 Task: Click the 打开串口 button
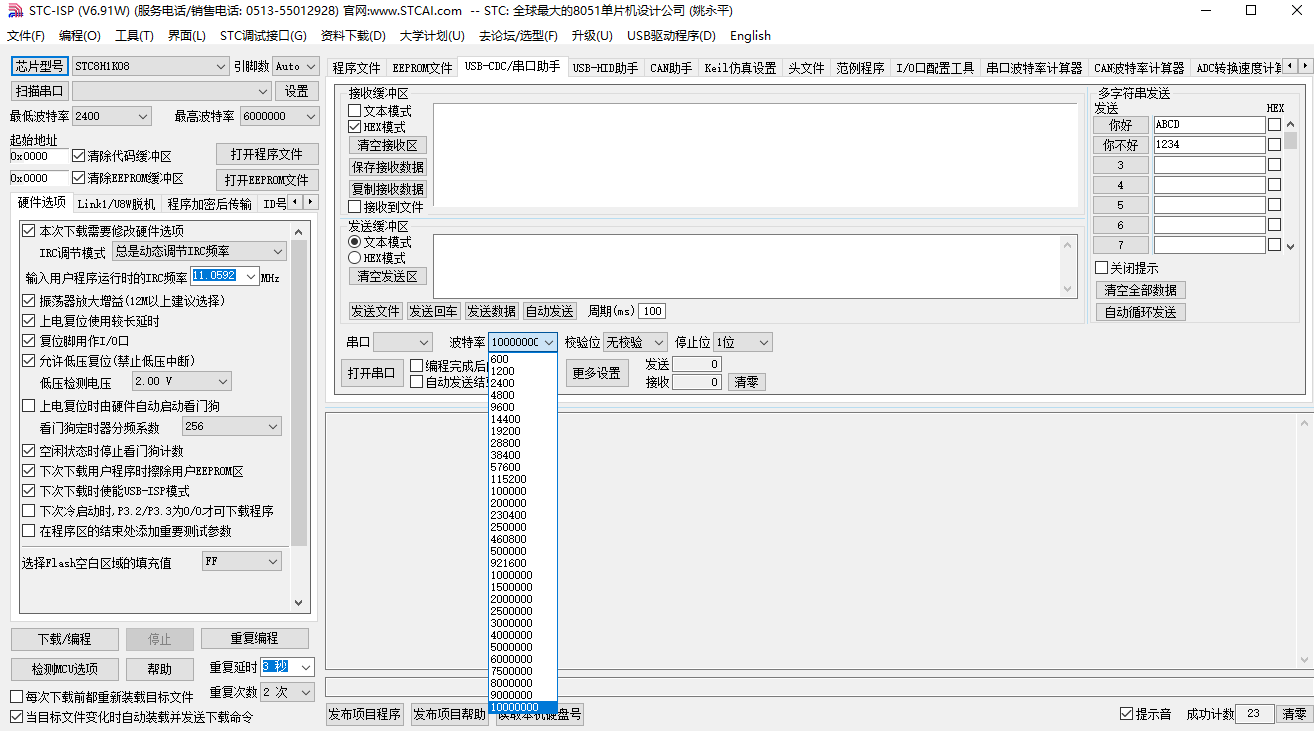coord(371,374)
